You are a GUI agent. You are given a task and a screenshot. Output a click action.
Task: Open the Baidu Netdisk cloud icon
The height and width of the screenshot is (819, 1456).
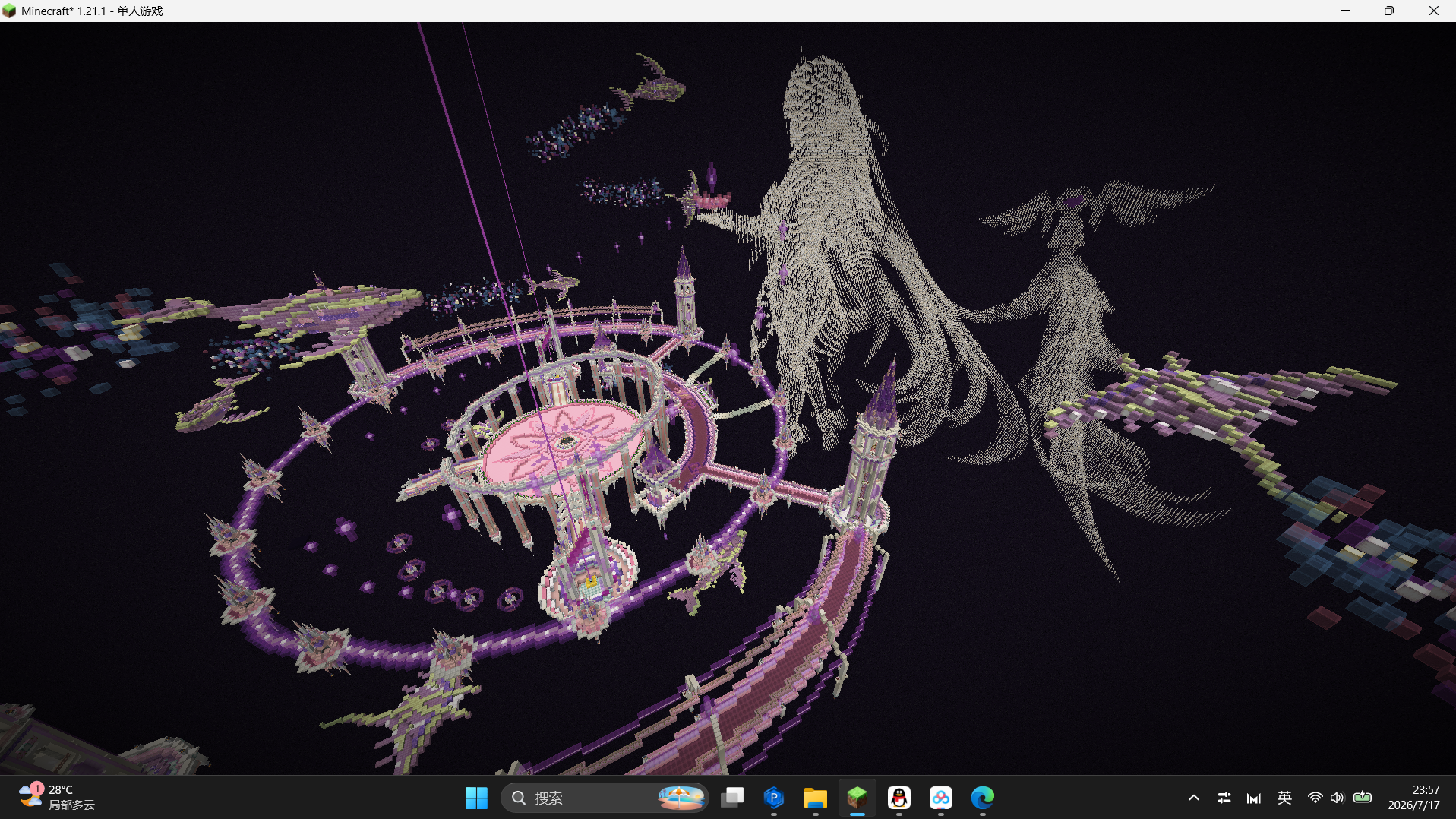(941, 798)
